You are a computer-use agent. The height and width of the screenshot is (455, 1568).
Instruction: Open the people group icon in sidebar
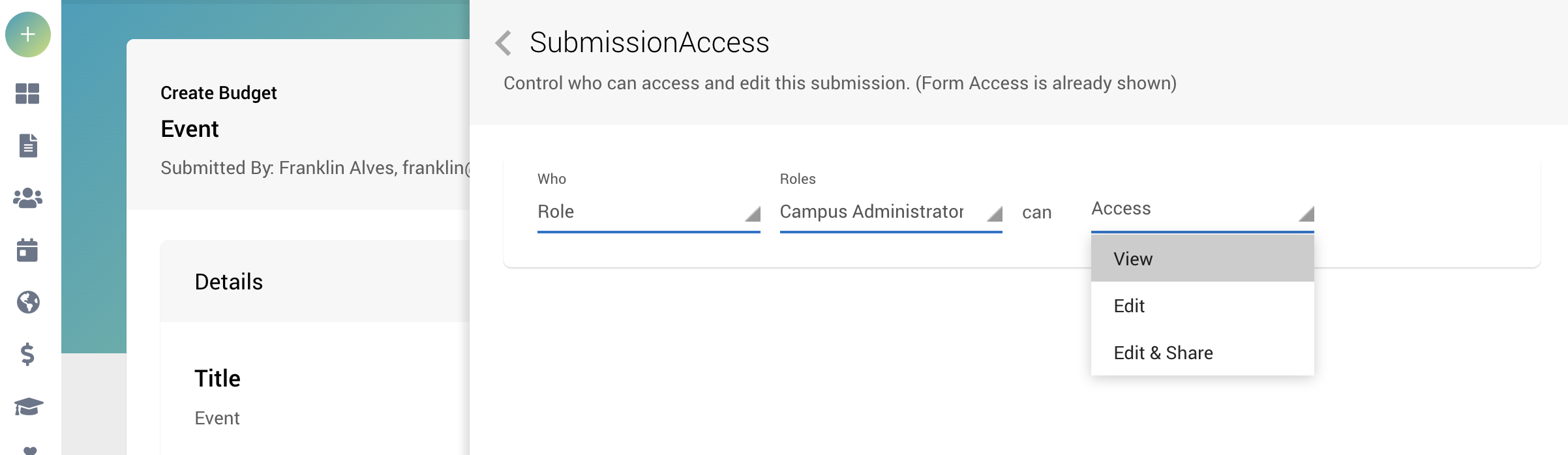[x=28, y=198]
